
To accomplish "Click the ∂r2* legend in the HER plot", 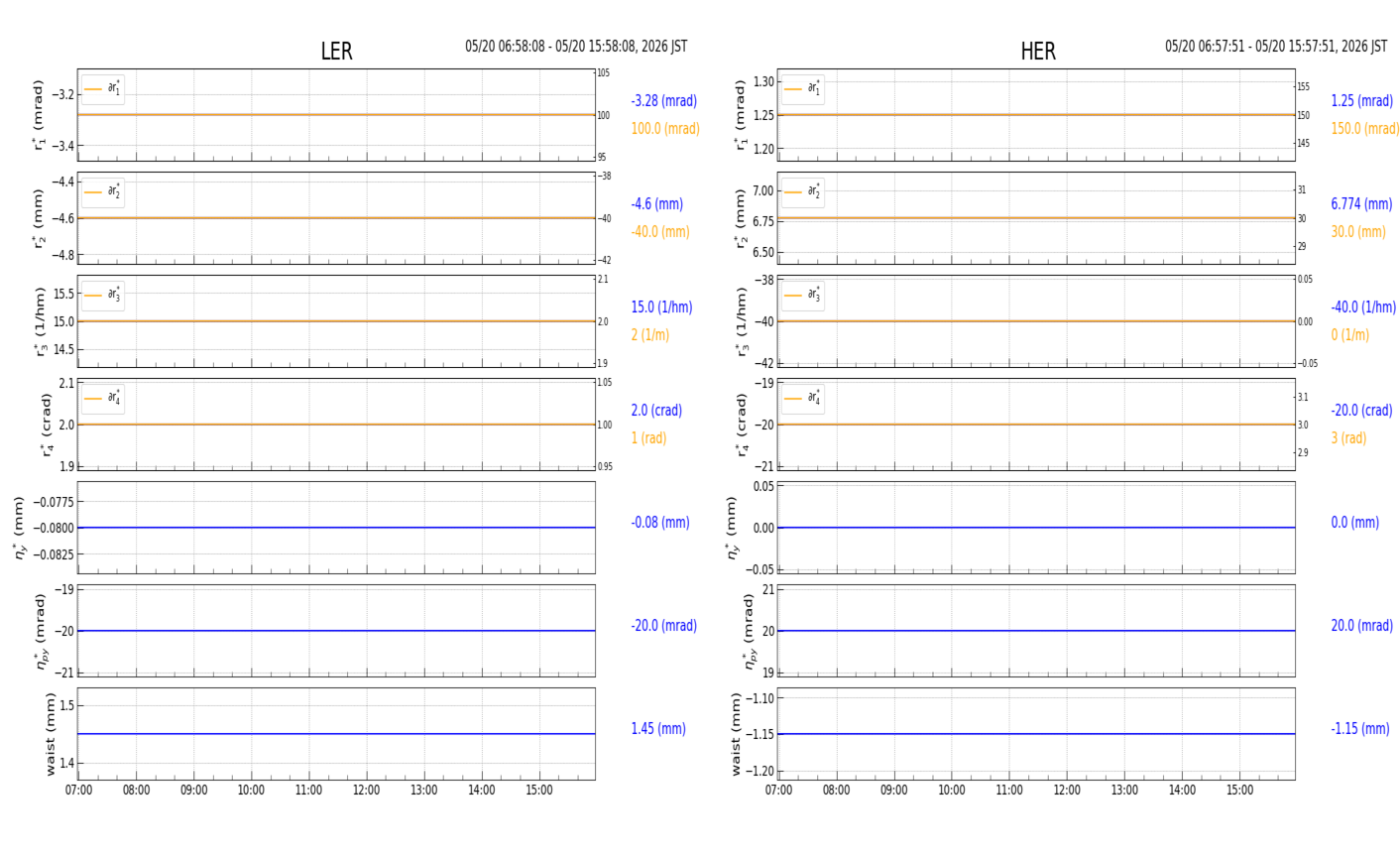I will pyautogui.click(x=803, y=192).
